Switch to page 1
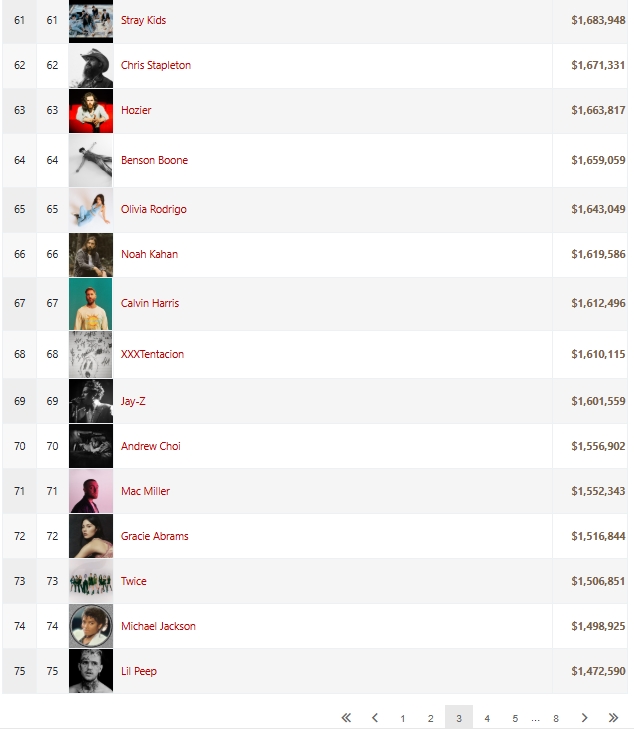Screen dimensions: 634x729 coord(403,718)
